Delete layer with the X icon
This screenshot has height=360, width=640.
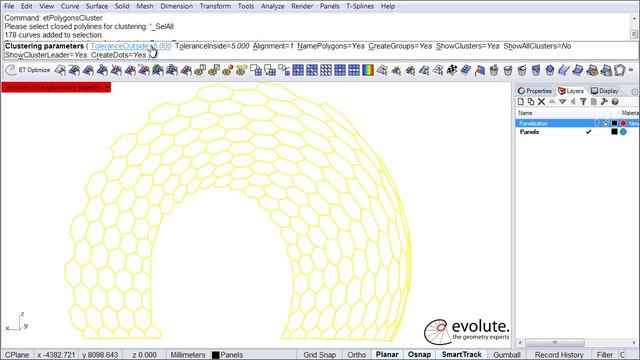pyautogui.click(x=541, y=102)
